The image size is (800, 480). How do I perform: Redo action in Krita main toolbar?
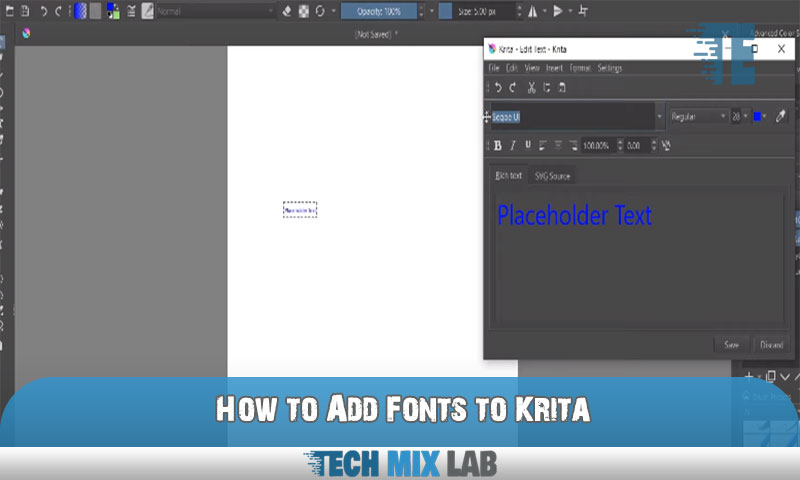[58, 11]
